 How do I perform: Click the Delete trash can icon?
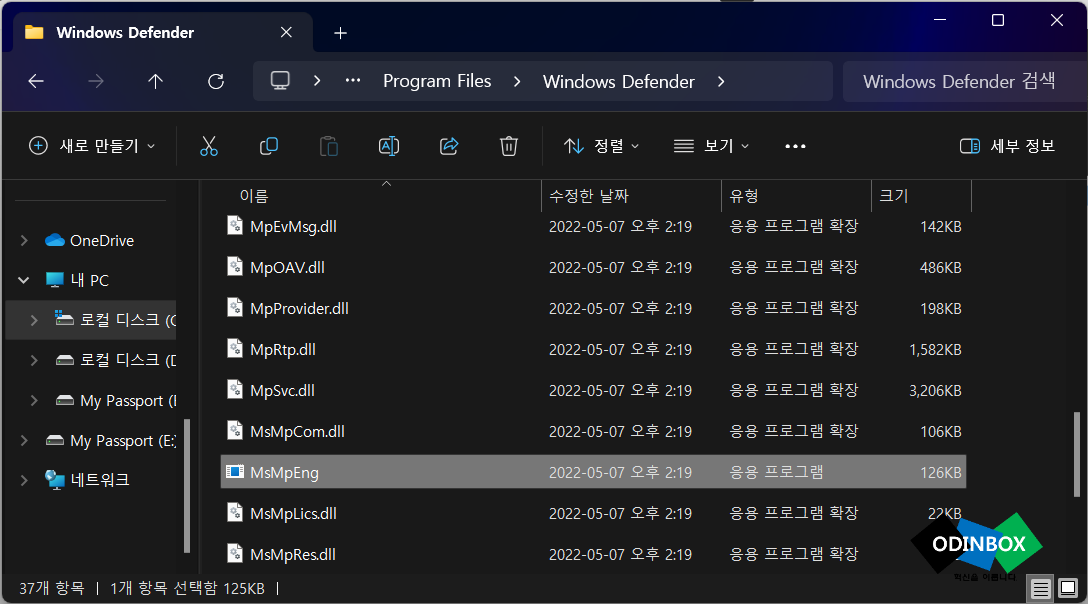[509, 146]
